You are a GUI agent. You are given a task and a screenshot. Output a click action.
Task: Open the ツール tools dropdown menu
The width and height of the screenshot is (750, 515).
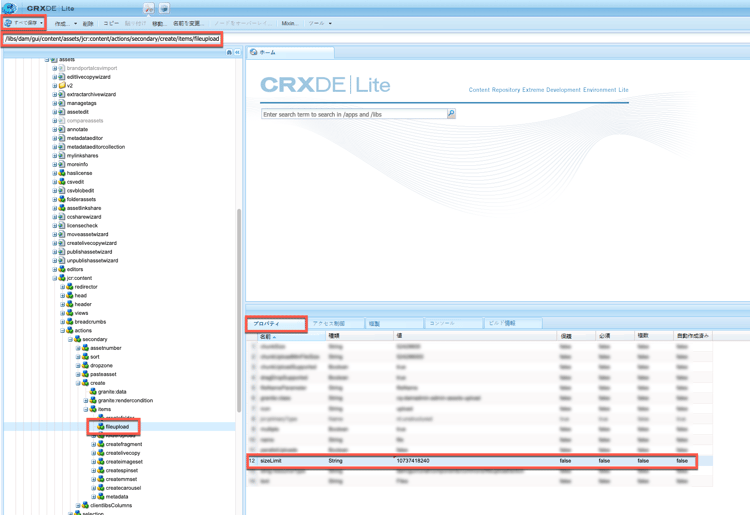[320, 23]
